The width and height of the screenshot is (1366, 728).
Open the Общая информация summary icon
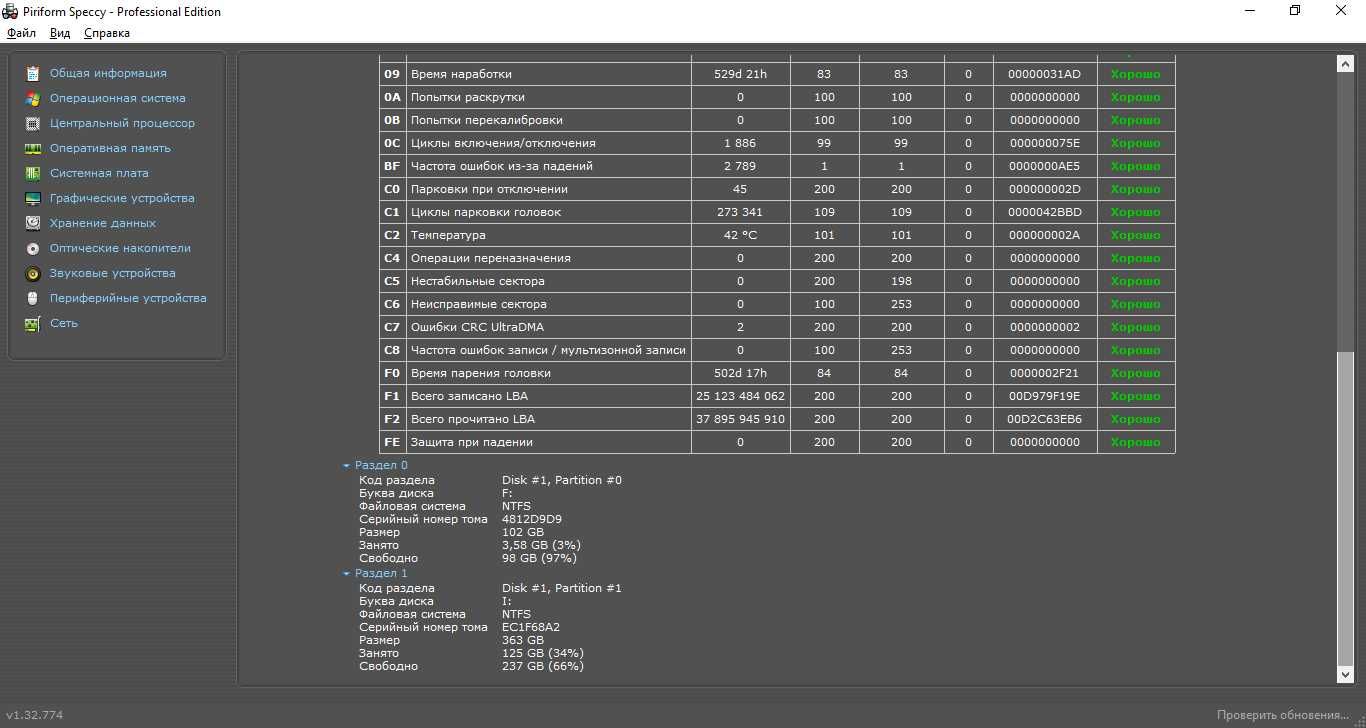tap(33, 73)
